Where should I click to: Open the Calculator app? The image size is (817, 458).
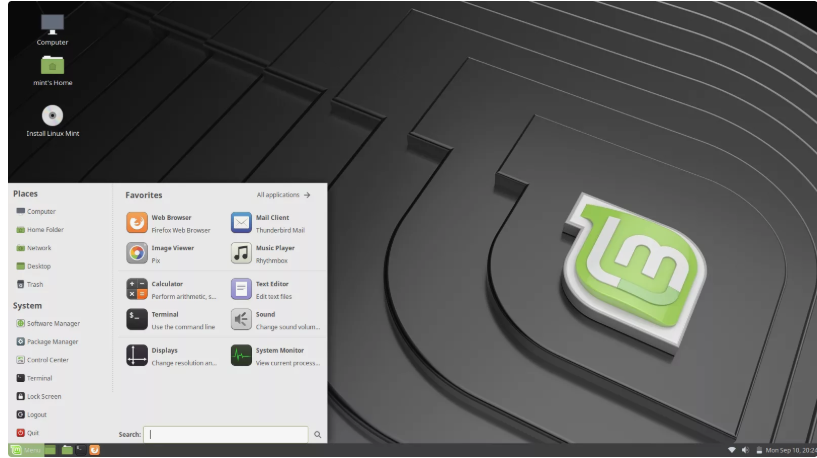pos(171,290)
